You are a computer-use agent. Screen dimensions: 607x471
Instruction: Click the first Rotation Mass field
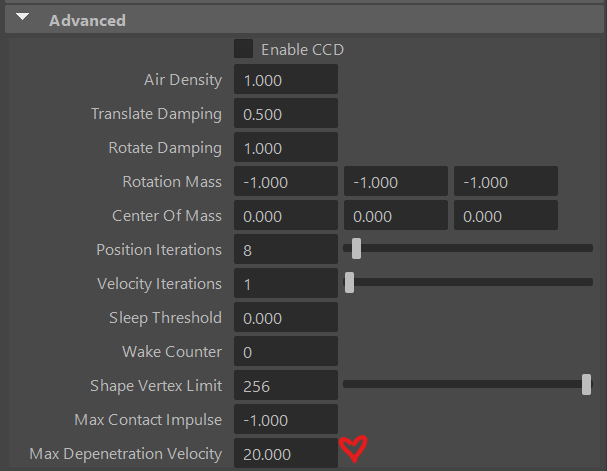[x=286, y=182]
